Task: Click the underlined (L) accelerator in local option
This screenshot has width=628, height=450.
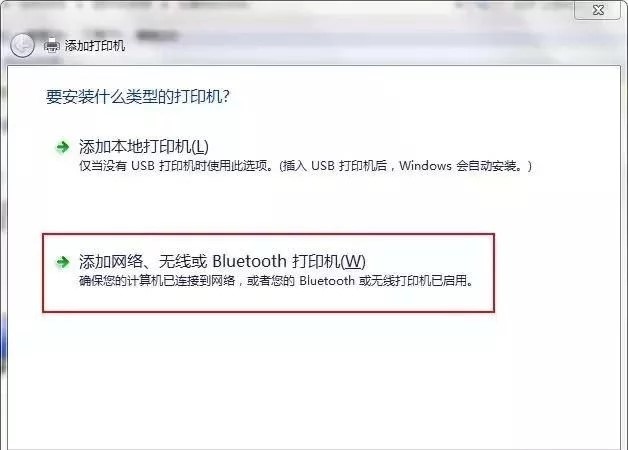Action: pyautogui.click(x=200, y=147)
